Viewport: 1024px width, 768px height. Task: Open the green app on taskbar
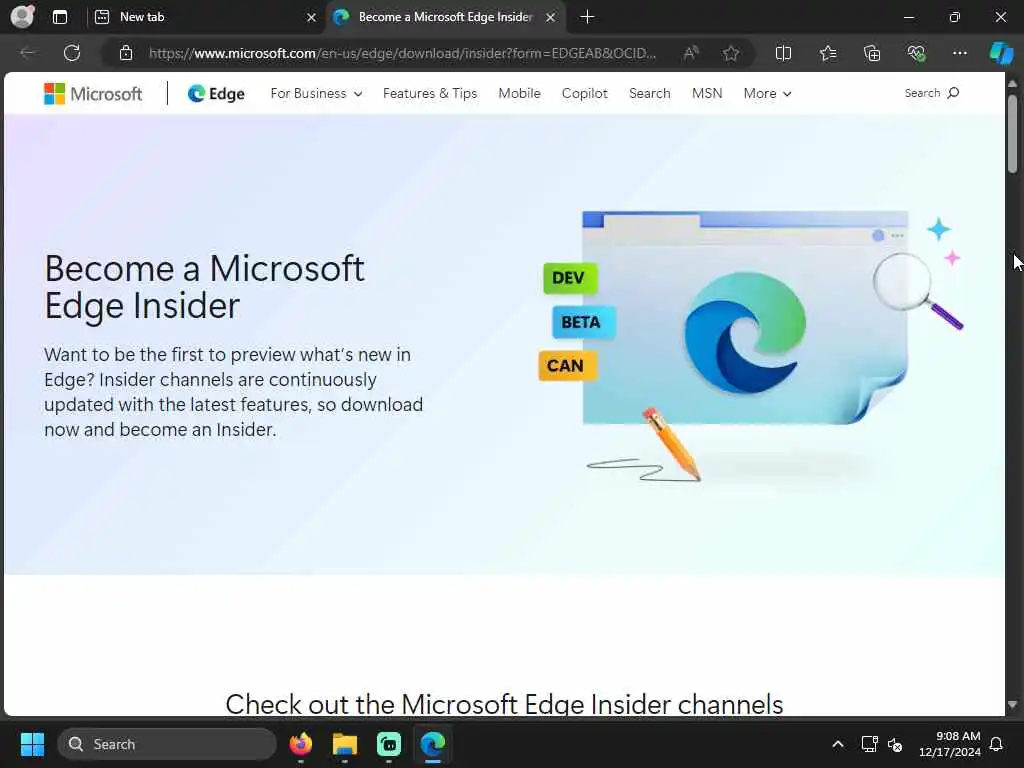(x=389, y=744)
